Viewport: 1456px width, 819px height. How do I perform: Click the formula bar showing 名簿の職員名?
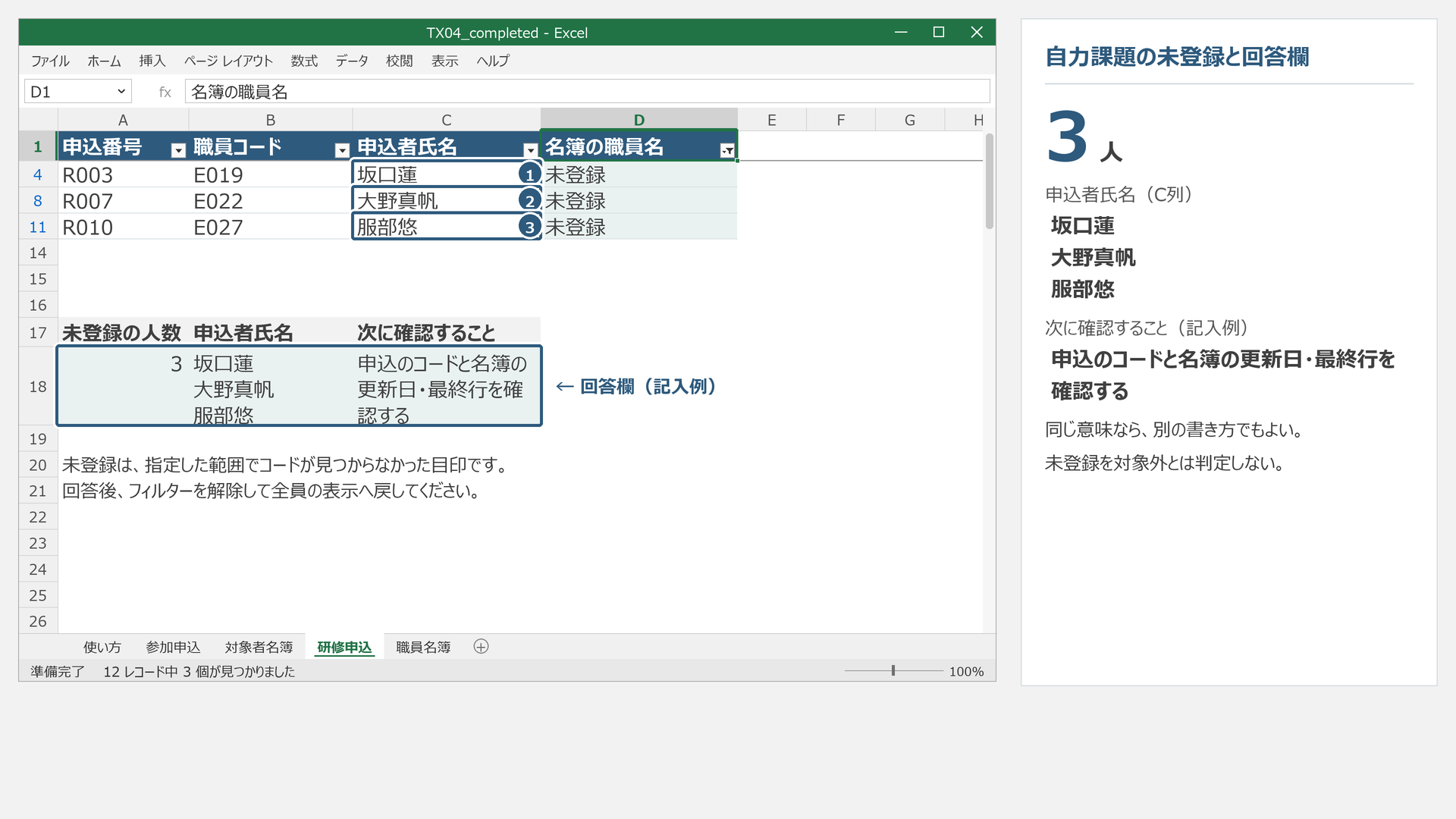click(587, 92)
